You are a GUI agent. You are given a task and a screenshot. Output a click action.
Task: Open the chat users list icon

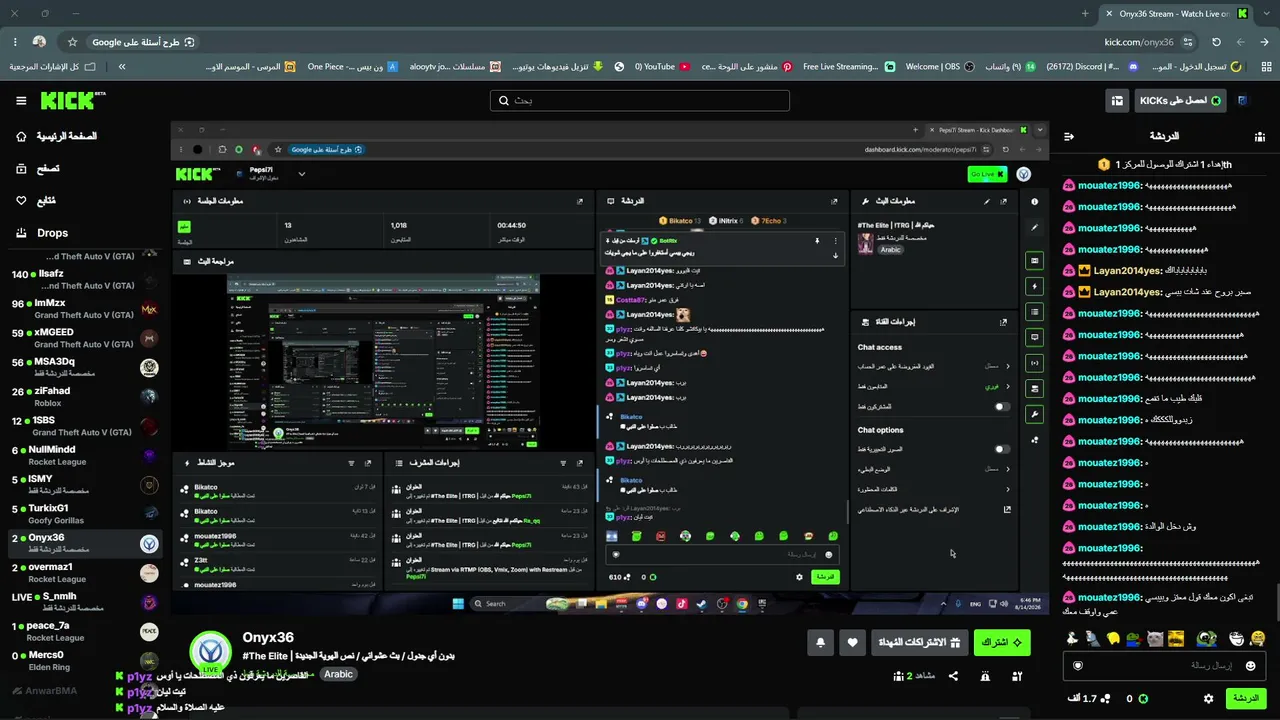coord(1259,136)
